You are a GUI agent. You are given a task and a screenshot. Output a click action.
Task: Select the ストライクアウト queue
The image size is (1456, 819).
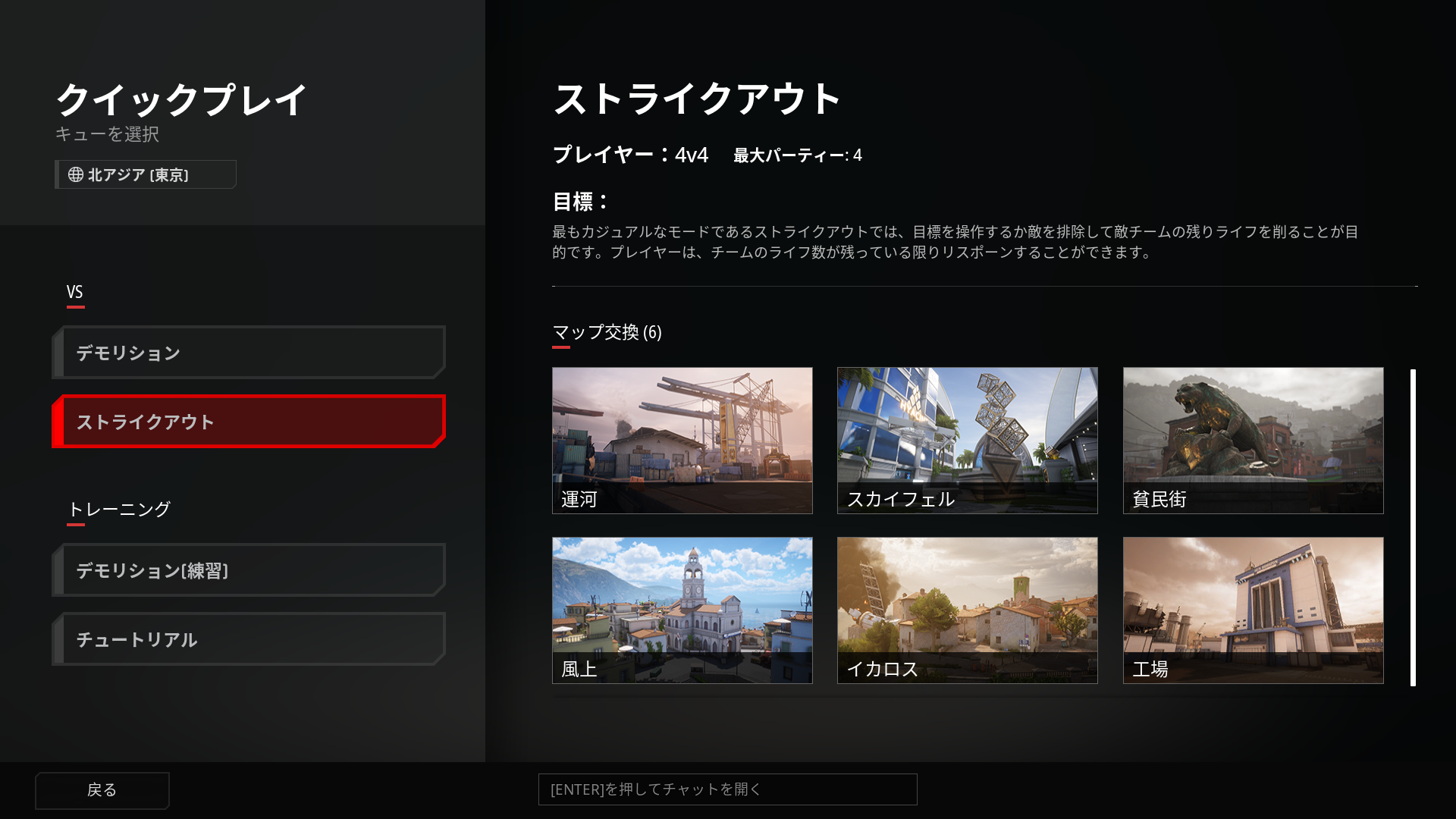pos(249,422)
